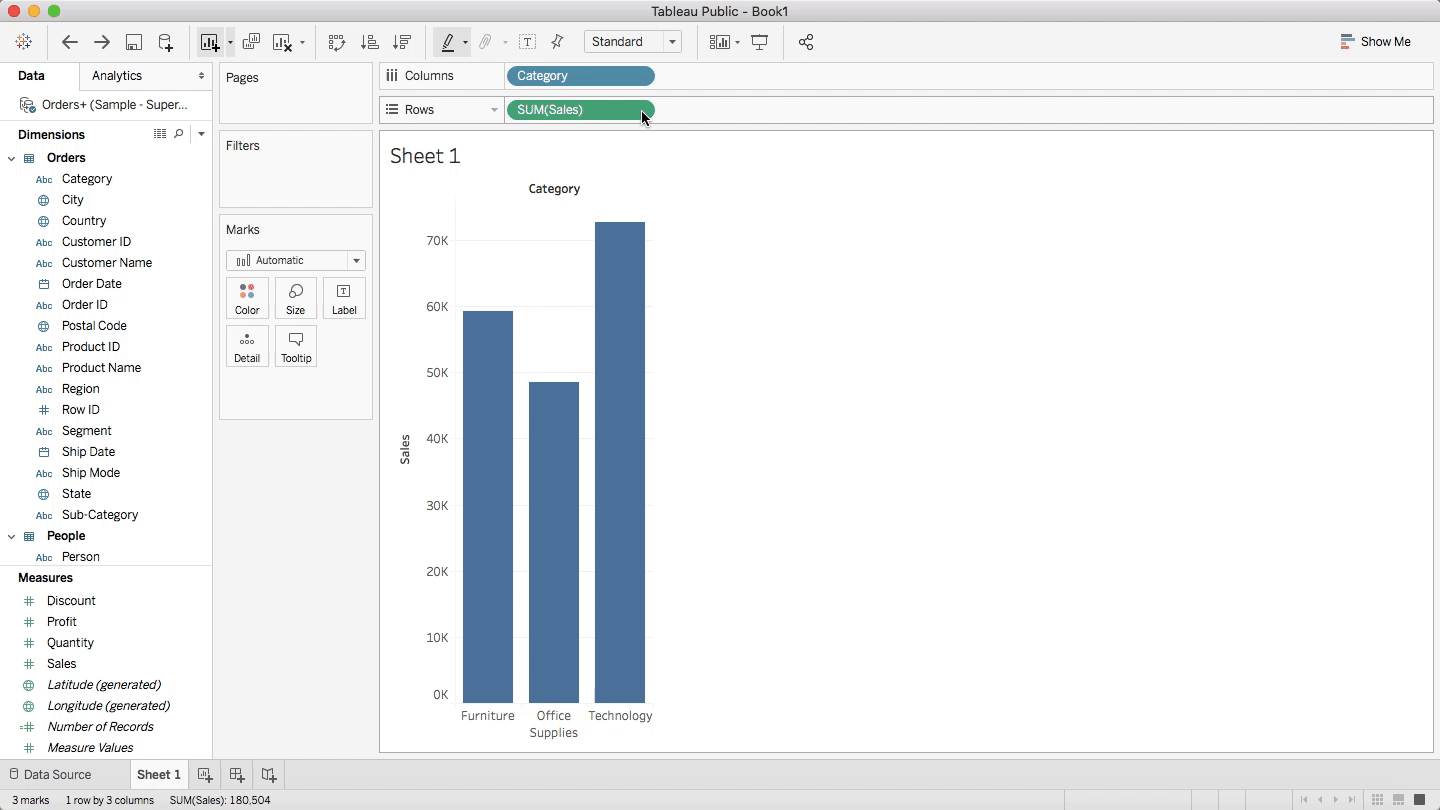Select the Orders+ data source
This screenshot has width=1440, height=810.
coord(106,105)
